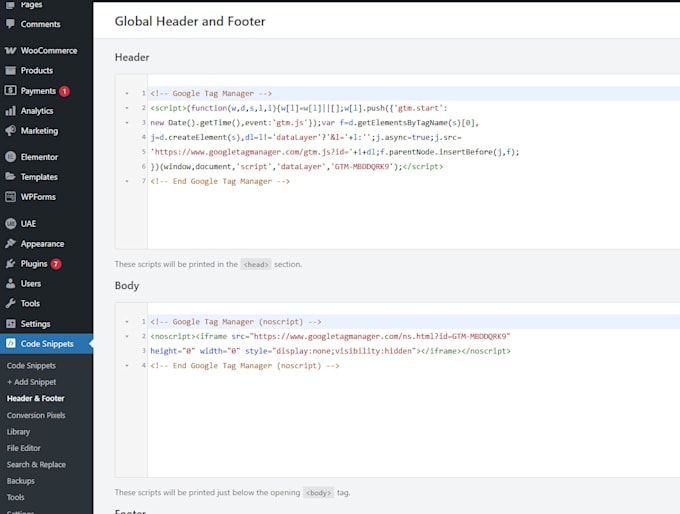
Task: Fold Header code line 7 end comment
Action: click(127, 181)
